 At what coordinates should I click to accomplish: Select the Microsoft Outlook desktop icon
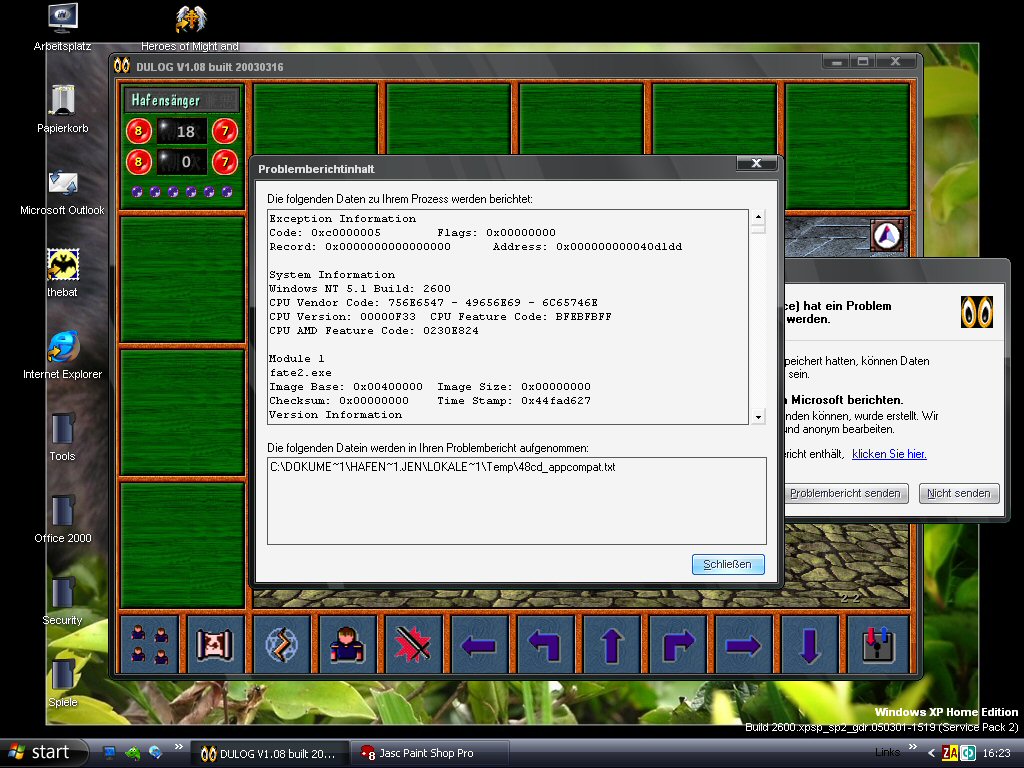pyautogui.click(x=63, y=192)
